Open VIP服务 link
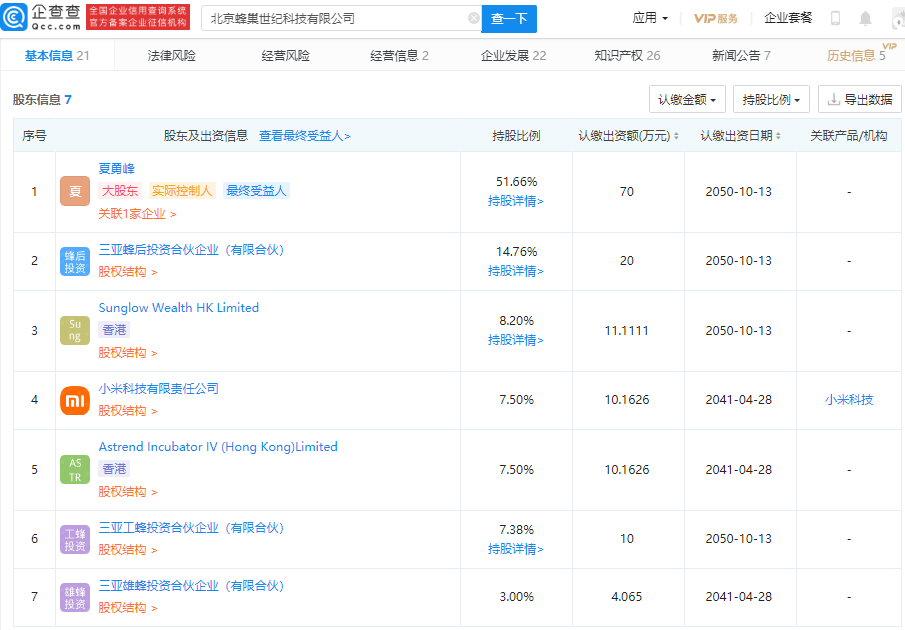Screen dimensions: 905x630 (716, 18)
